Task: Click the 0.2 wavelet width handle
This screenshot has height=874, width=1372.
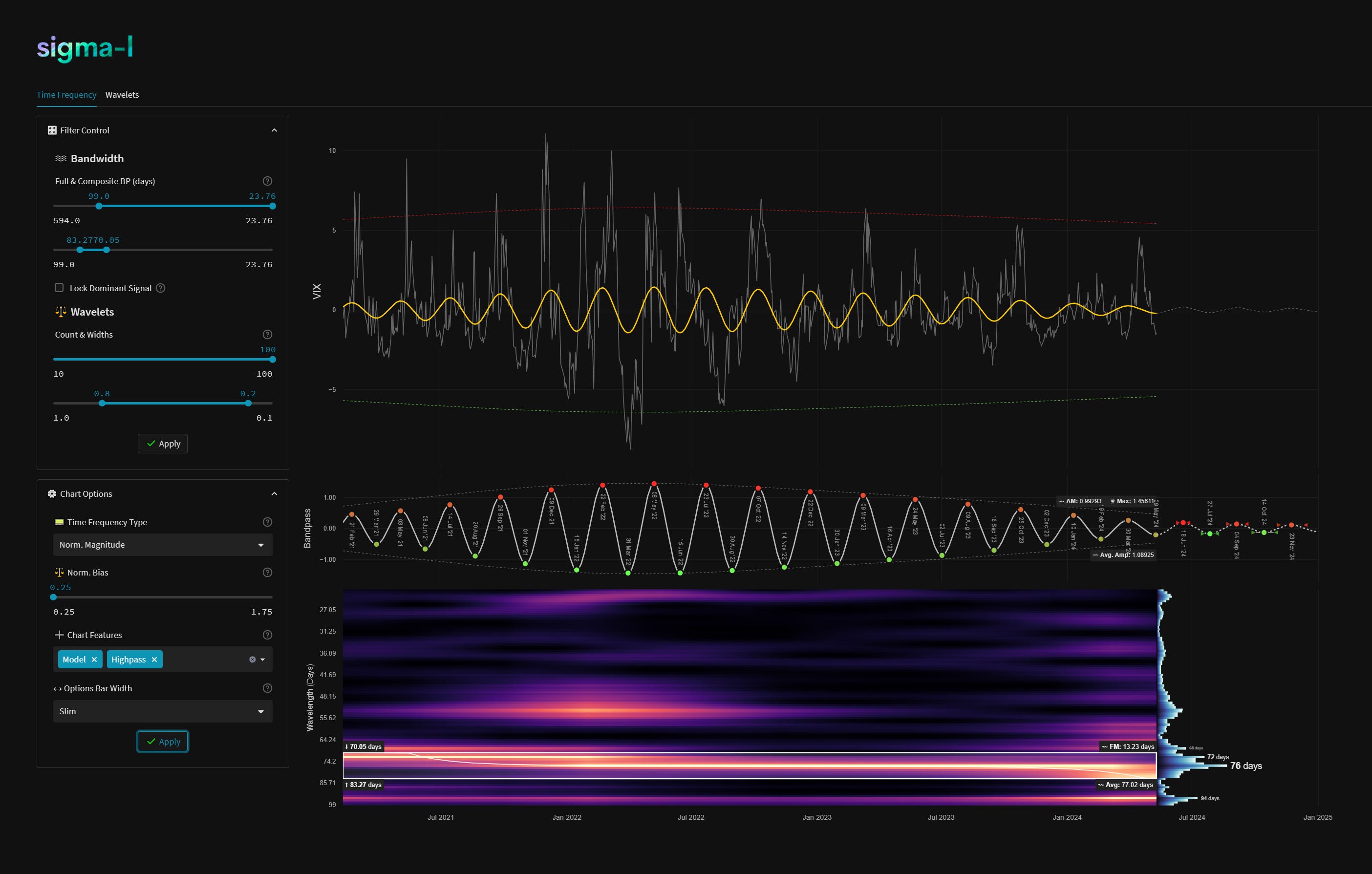Action: [248, 404]
